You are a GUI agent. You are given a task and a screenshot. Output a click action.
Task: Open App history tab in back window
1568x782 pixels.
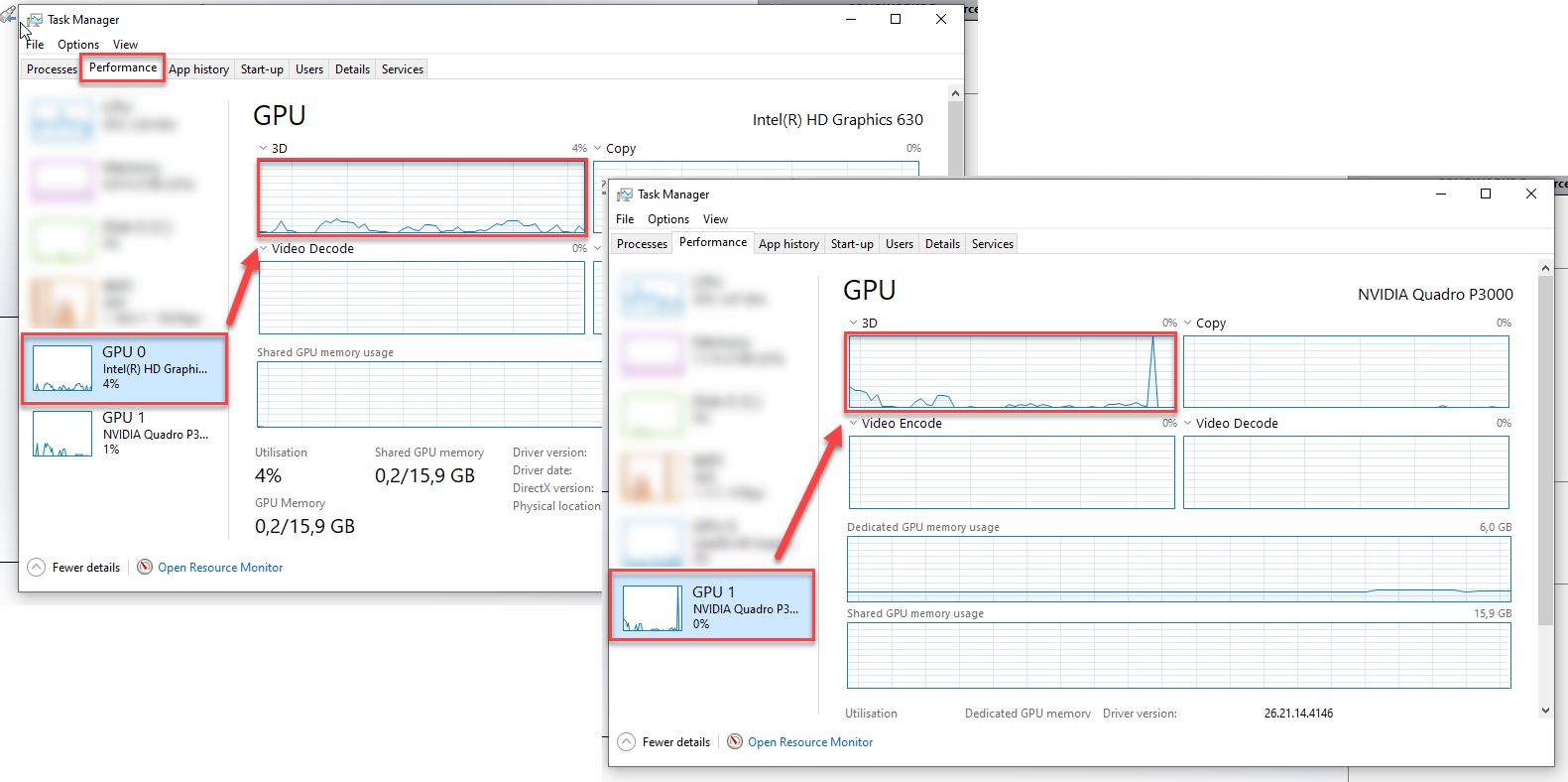(x=198, y=69)
